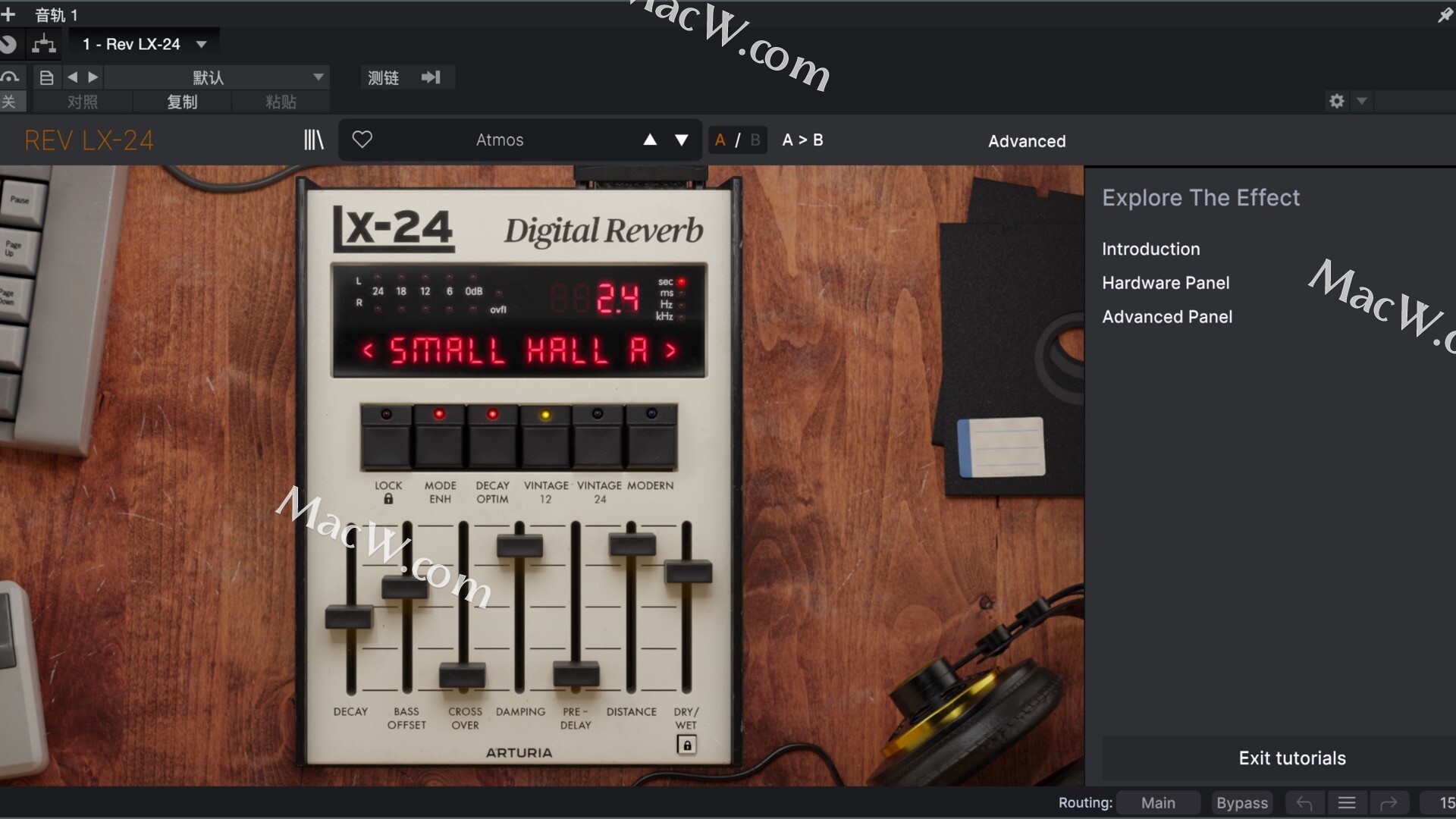The height and width of the screenshot is (819, 1456).
Task: Open the preset library browser icon
Action: 314,140
